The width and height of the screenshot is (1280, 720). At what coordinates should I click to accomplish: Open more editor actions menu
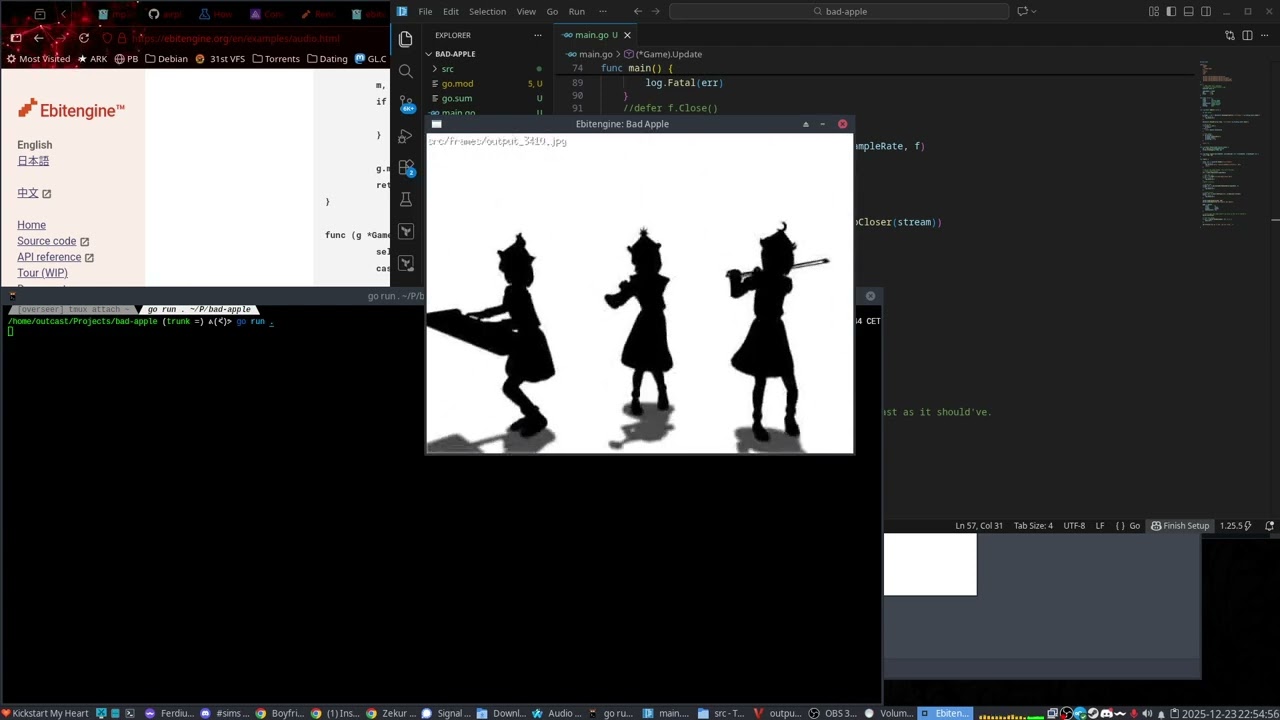1265,35
